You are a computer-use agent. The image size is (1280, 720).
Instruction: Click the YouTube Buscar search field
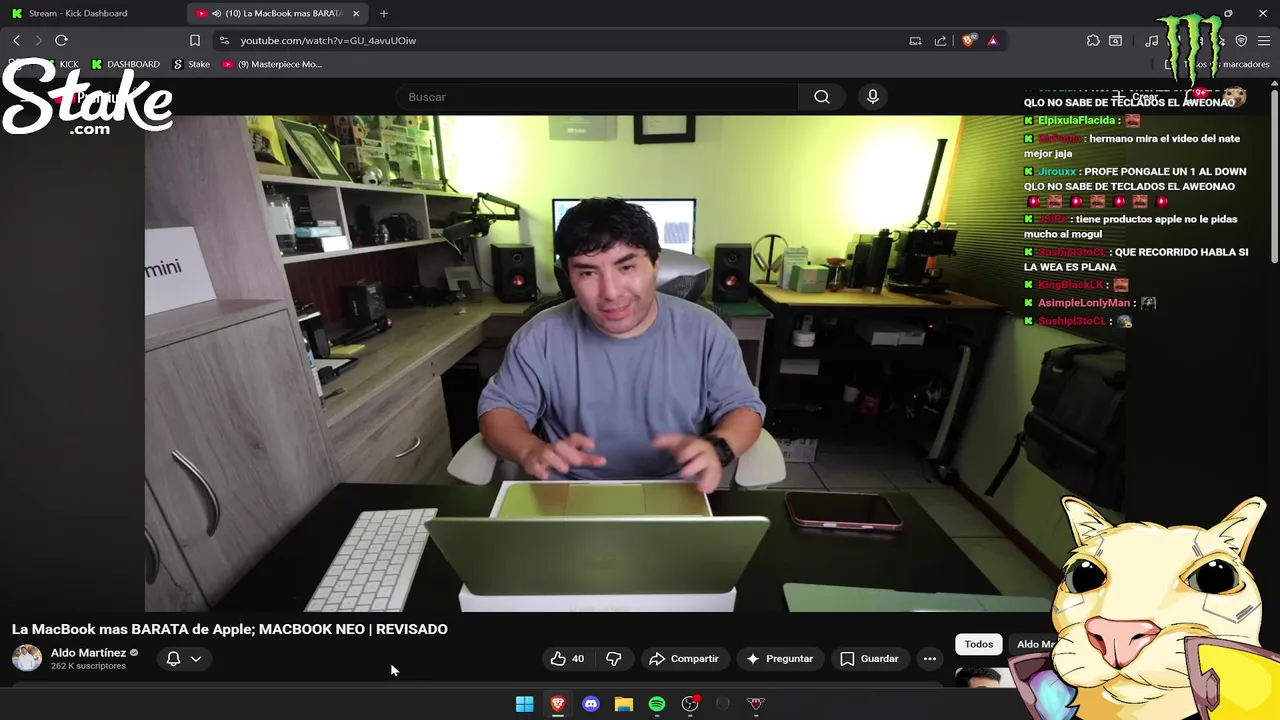(596, 97)
